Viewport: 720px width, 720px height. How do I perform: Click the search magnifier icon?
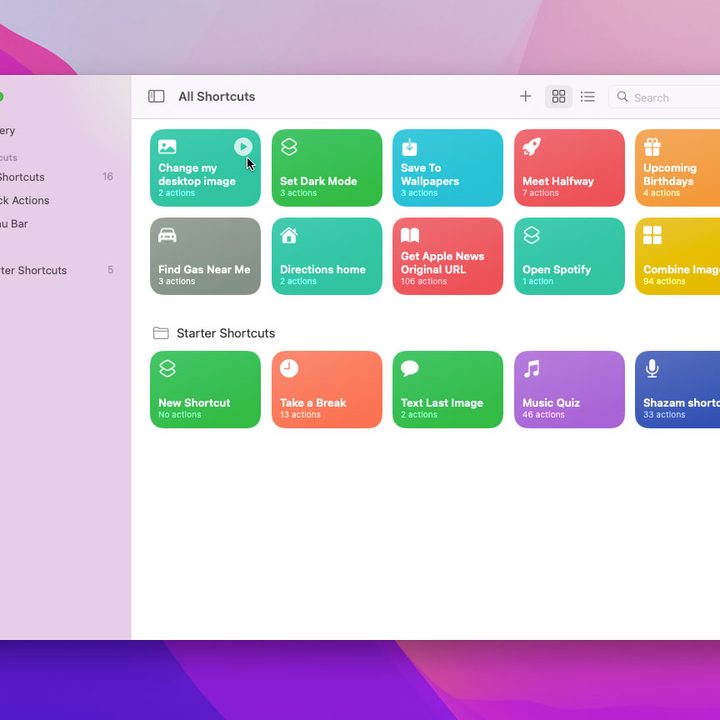(x=622, y=96)
